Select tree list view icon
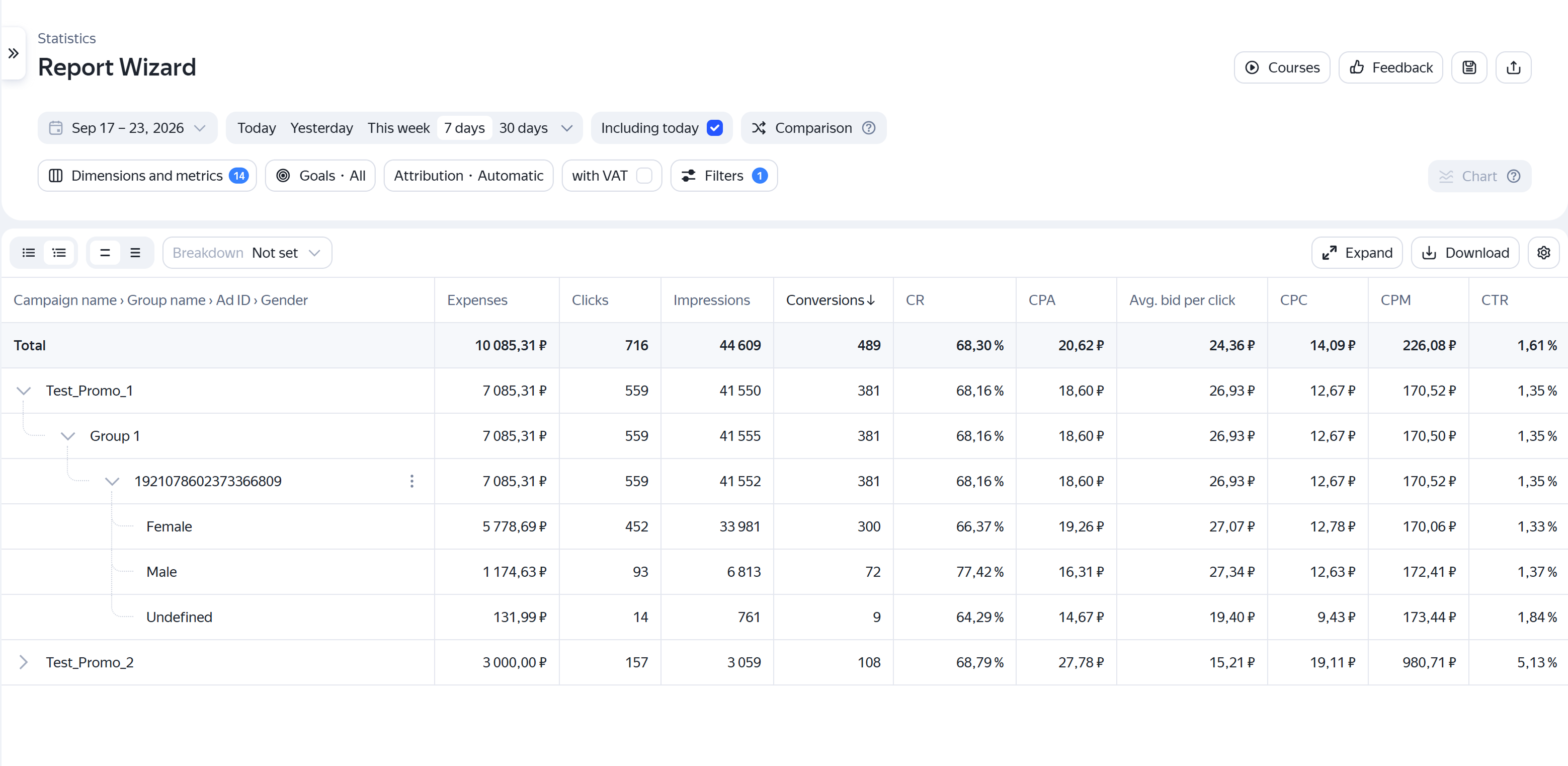 click(x=59, y=253)
